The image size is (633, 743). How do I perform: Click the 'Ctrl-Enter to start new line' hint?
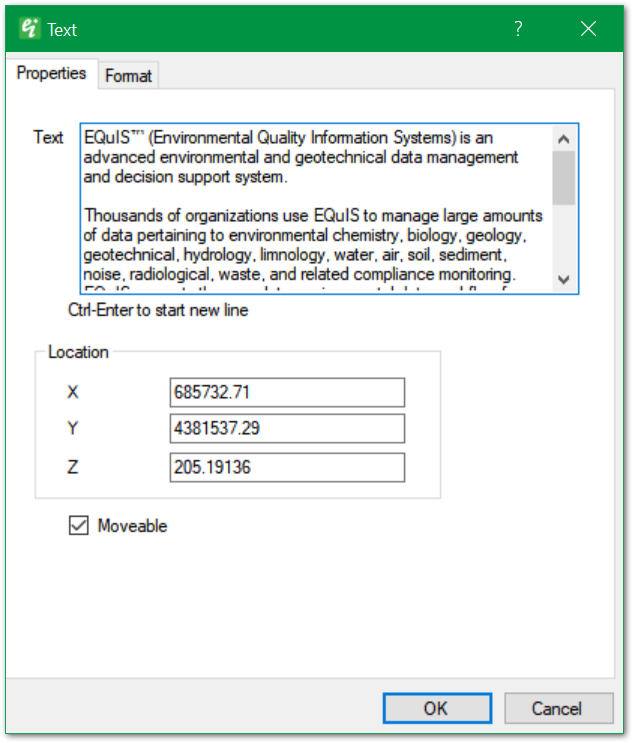[158, 310]
